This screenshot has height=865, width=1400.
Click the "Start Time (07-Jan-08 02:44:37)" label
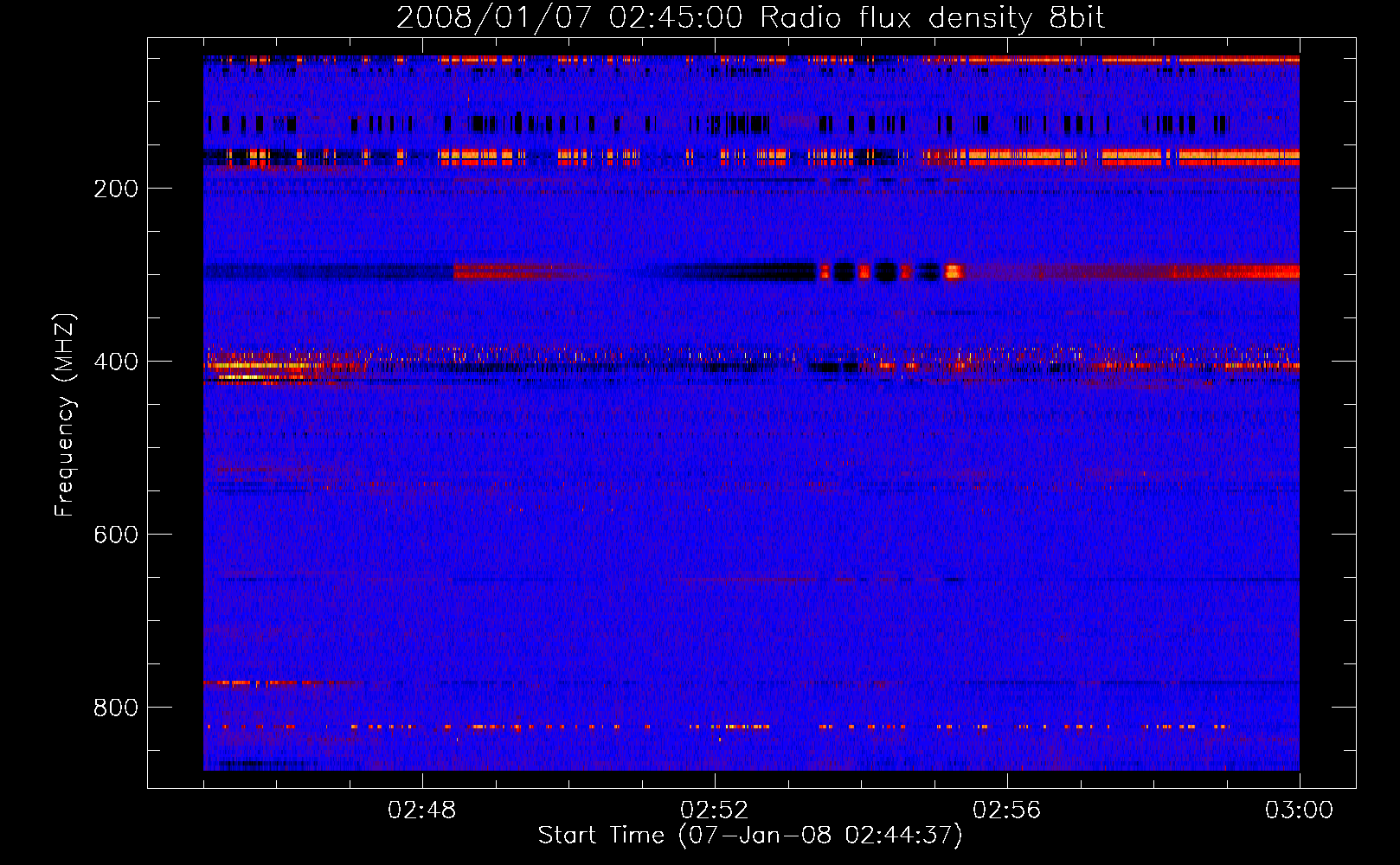pyautogui.click(x=750, y=836)
